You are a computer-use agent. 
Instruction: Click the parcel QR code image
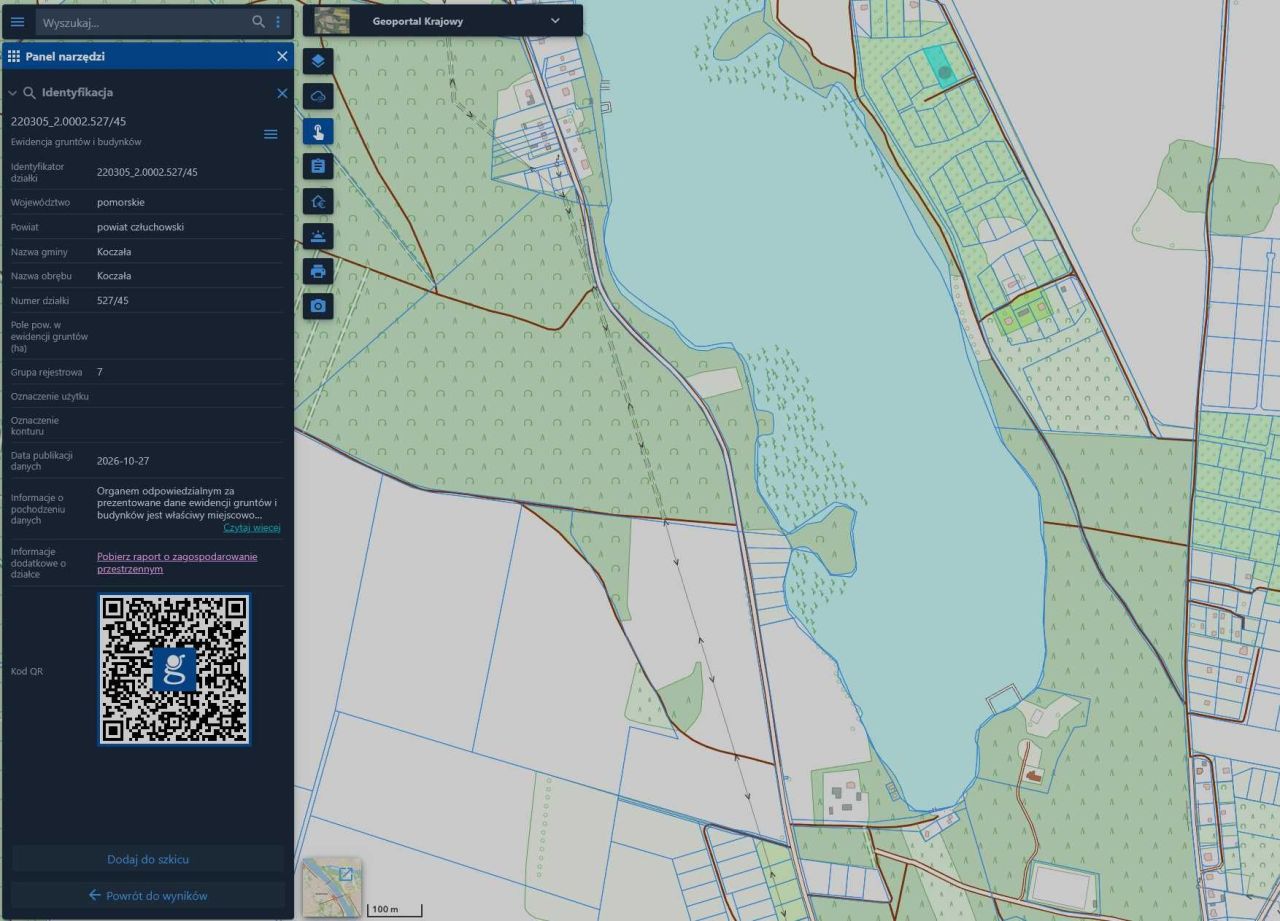(174, 670)
